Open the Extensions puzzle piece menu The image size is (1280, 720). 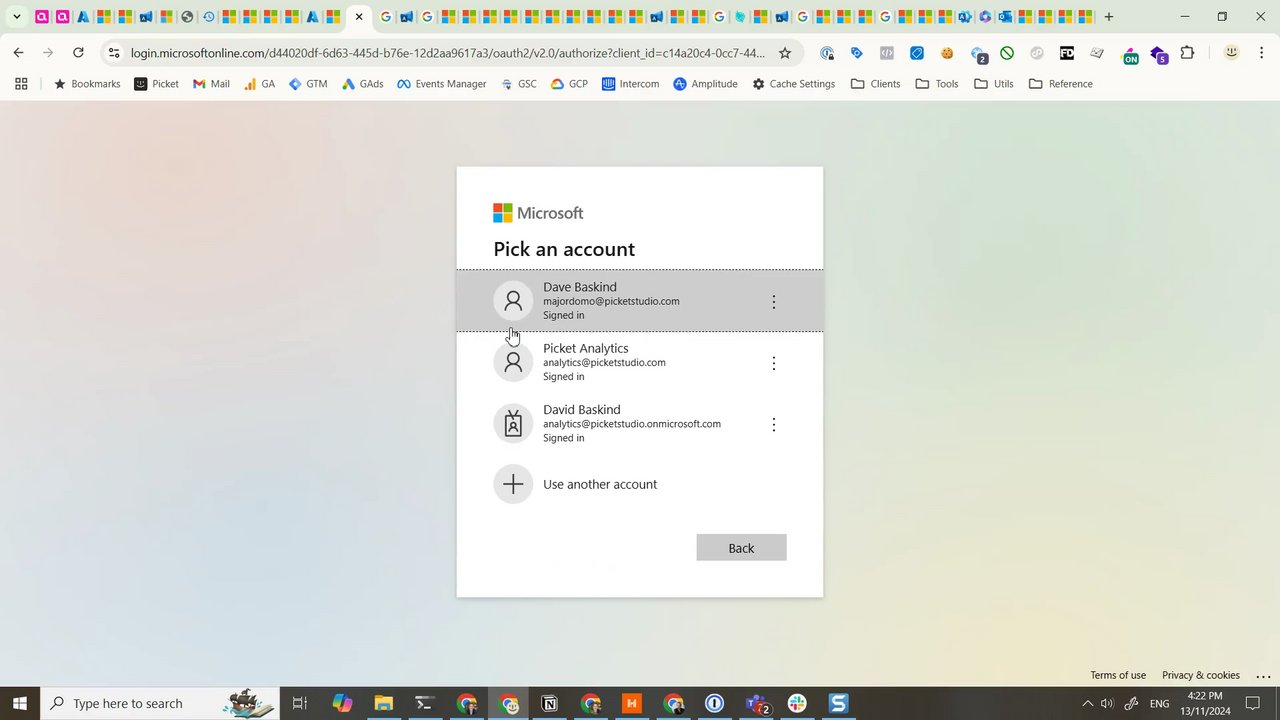(x=1187, y=53)
